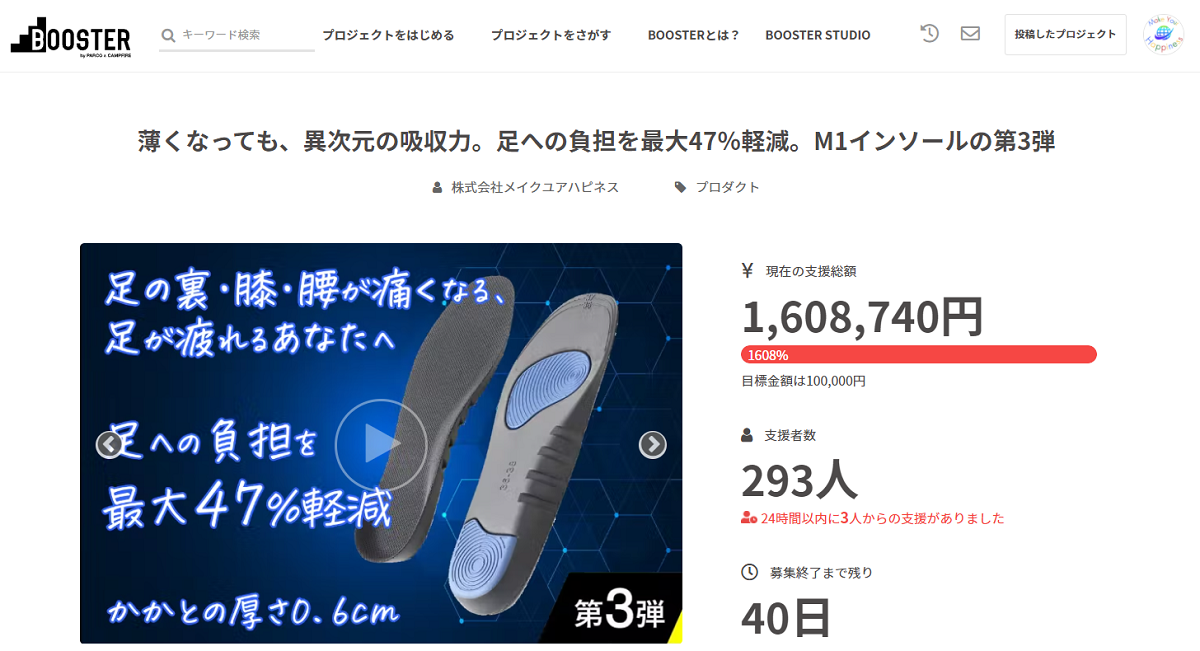Click the 第3弾 insole thumbnail image

381,443
